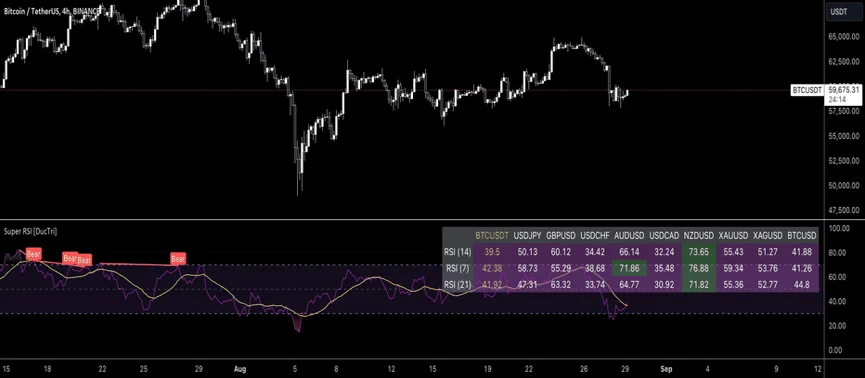The height and width of the screenshot is (378, 865).
Task: Click the XAGUSD column header
Action: tap(767, 236)
